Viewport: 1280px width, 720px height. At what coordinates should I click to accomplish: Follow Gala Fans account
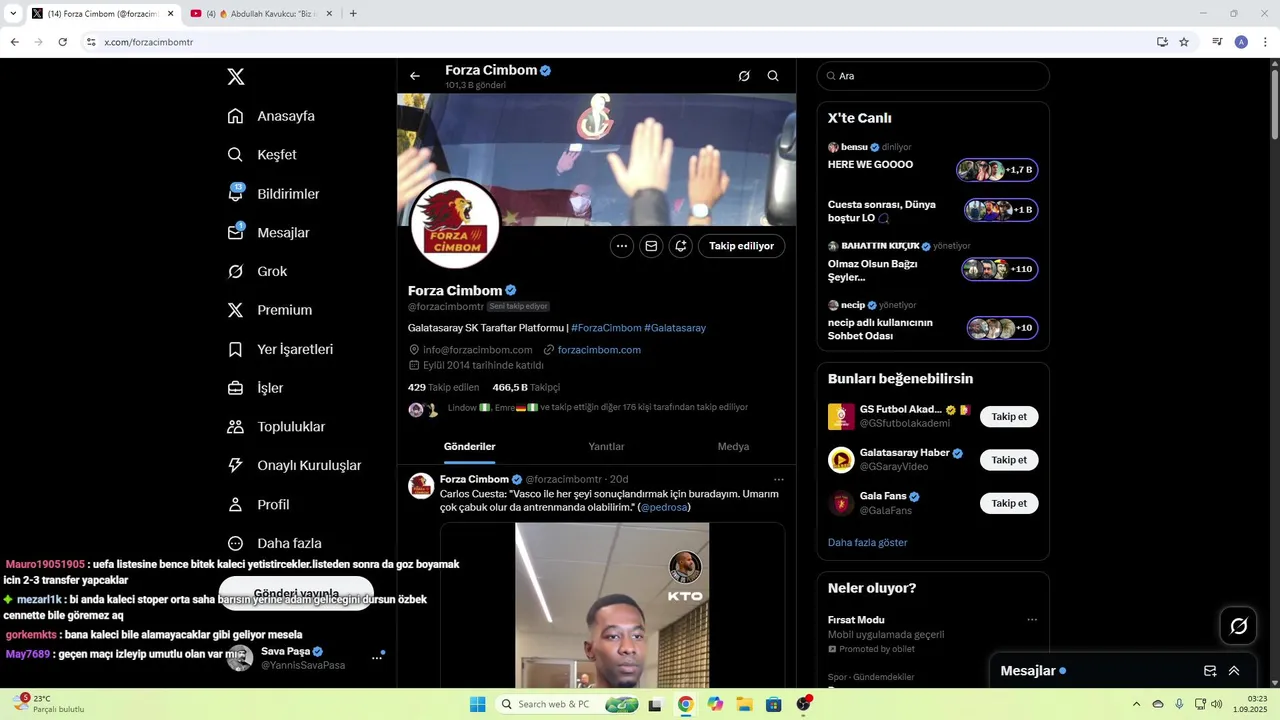click(x=1009, y=503)
